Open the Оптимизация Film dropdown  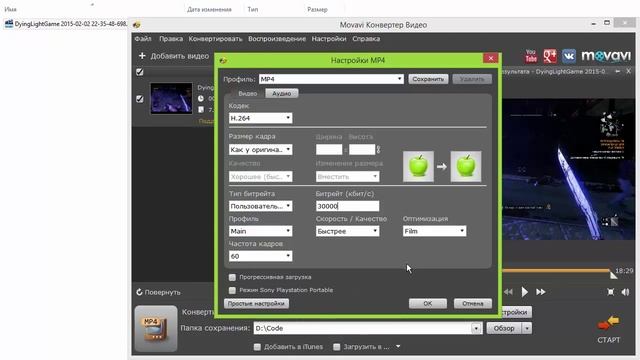434,231
